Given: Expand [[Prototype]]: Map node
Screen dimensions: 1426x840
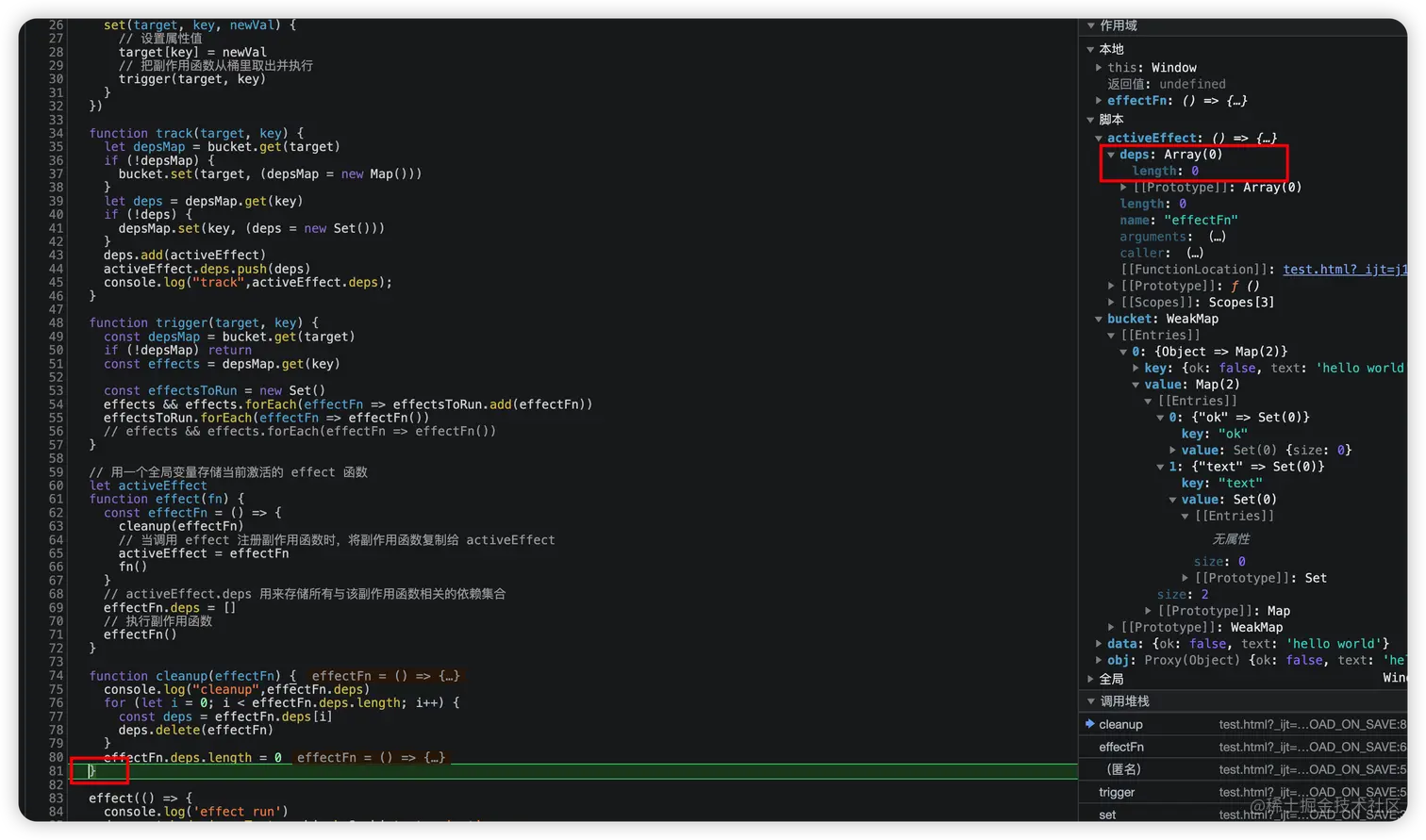Looking at the screenshot, I should point(1149,611).
